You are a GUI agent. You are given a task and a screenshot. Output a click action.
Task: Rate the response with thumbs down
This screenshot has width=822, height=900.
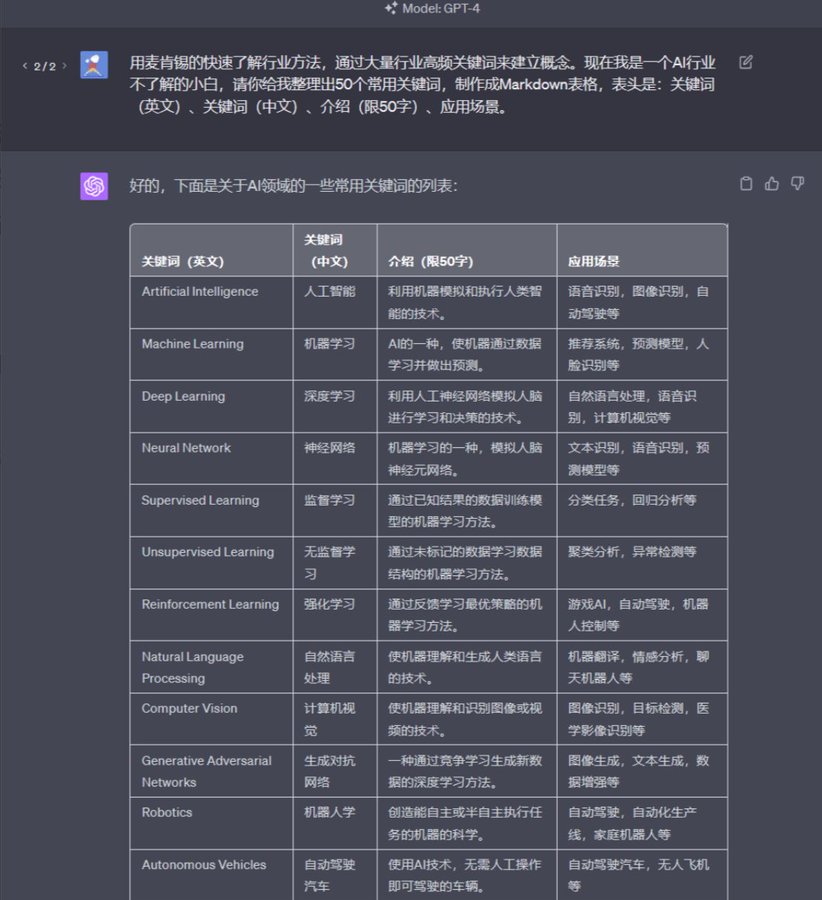click(796, 184)
